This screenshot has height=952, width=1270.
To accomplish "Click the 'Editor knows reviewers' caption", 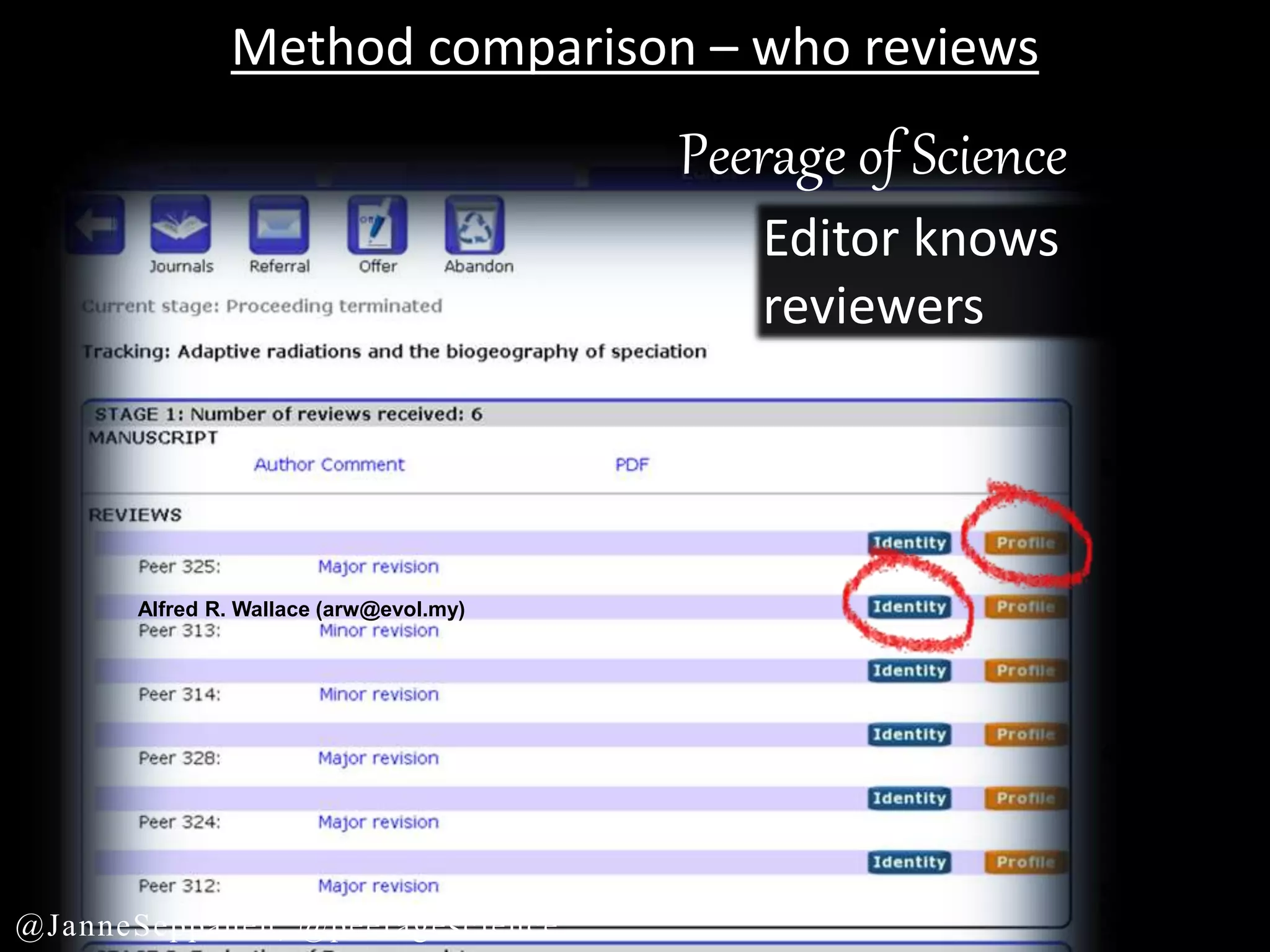I will (911, 271).
